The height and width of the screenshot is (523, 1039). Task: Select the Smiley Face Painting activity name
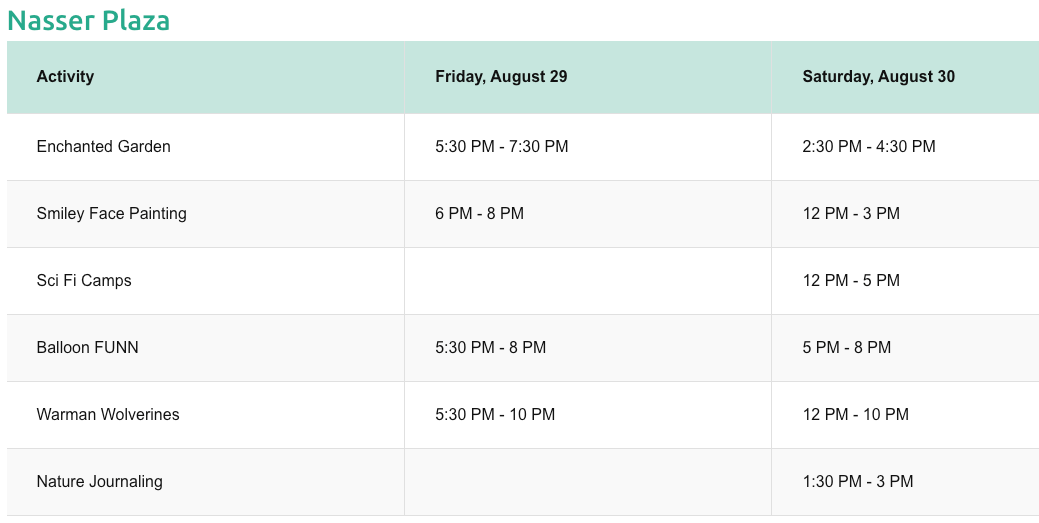point(111,214)
